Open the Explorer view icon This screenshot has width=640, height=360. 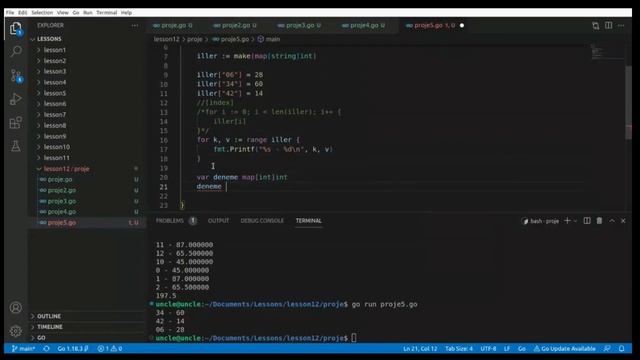pyautogui.click(x=16, y=29)
